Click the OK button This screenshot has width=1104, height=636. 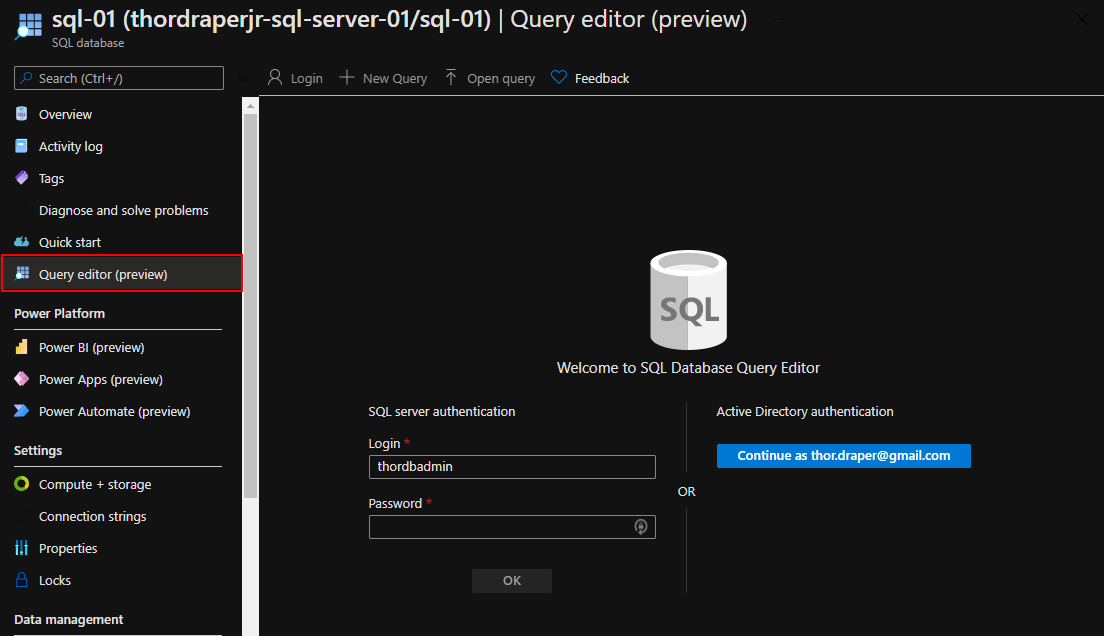click(x=512, y=580)
